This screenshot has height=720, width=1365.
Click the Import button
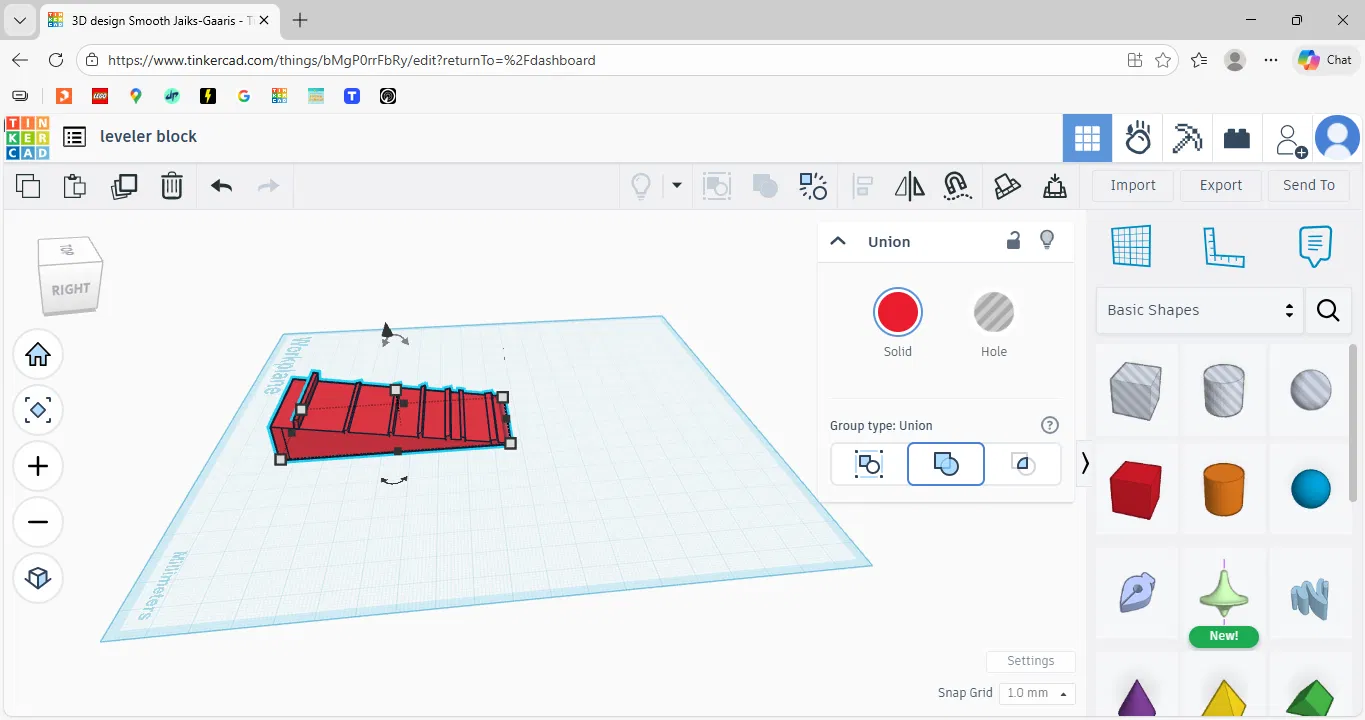(1133, 185)
